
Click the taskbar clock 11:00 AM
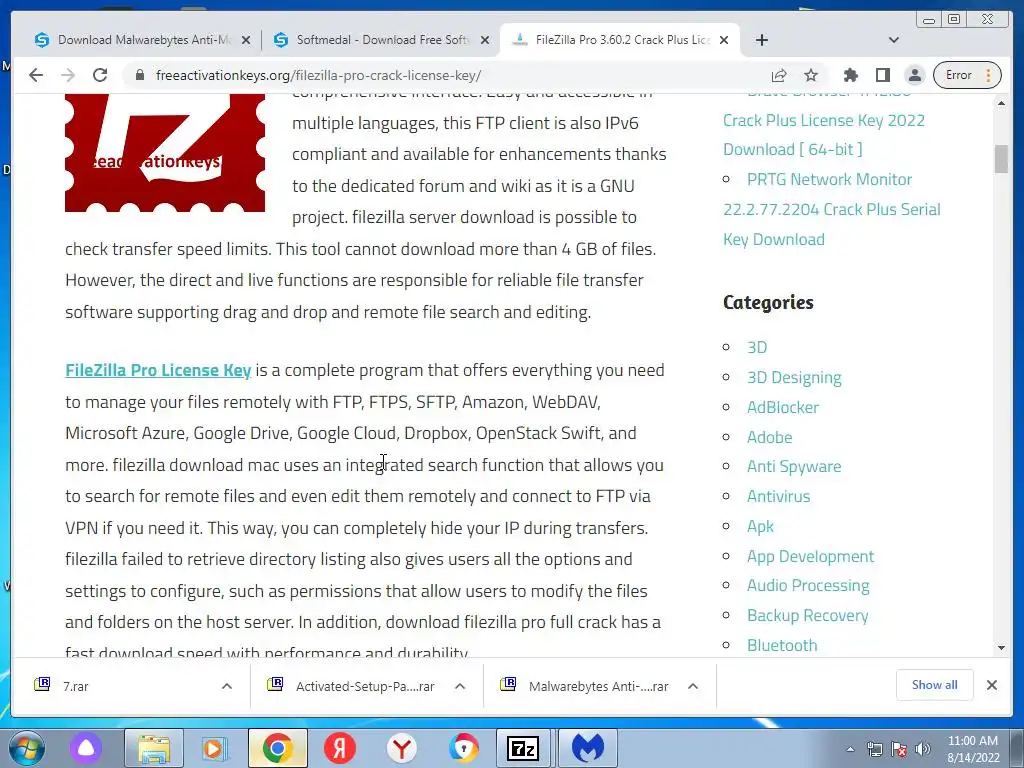[973, 749]
